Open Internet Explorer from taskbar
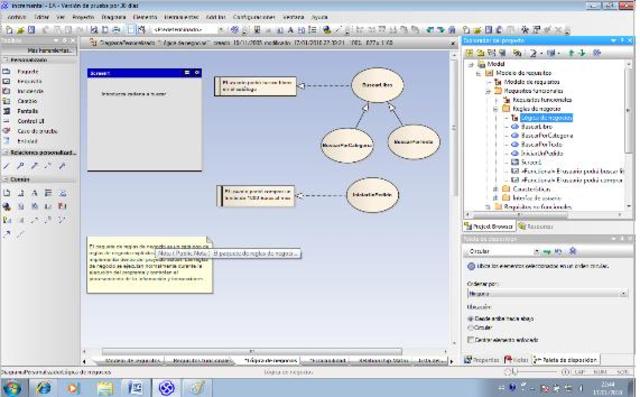 coord(43,388)
